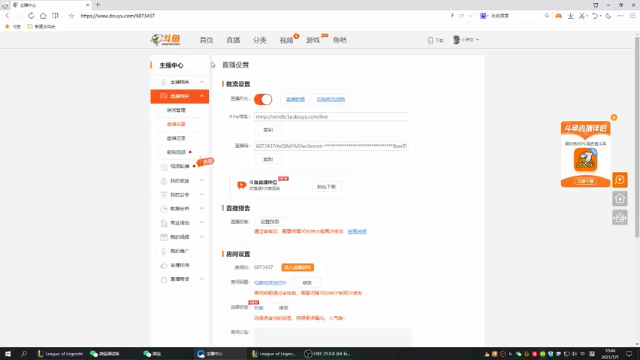Open the 直播教程 link beside the switch
Viewport: 640px width, 360px height.
coord(296,99)
